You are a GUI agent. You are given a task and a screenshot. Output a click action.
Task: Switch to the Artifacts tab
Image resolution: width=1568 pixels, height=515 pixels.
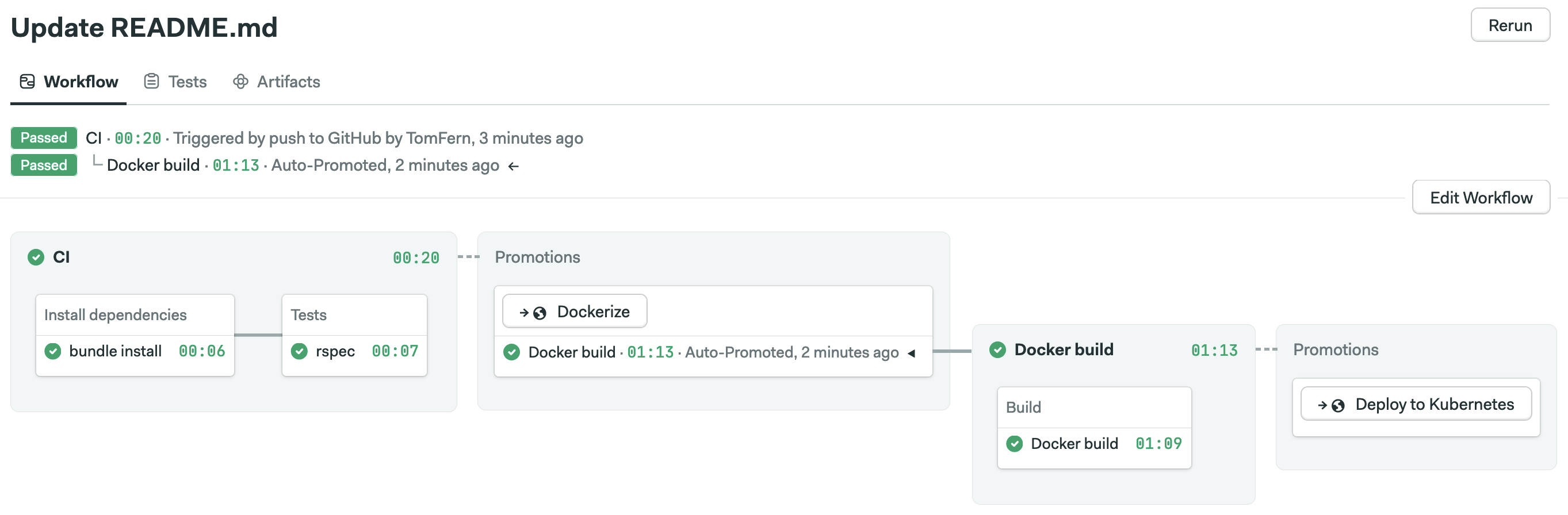pos(288,82)
